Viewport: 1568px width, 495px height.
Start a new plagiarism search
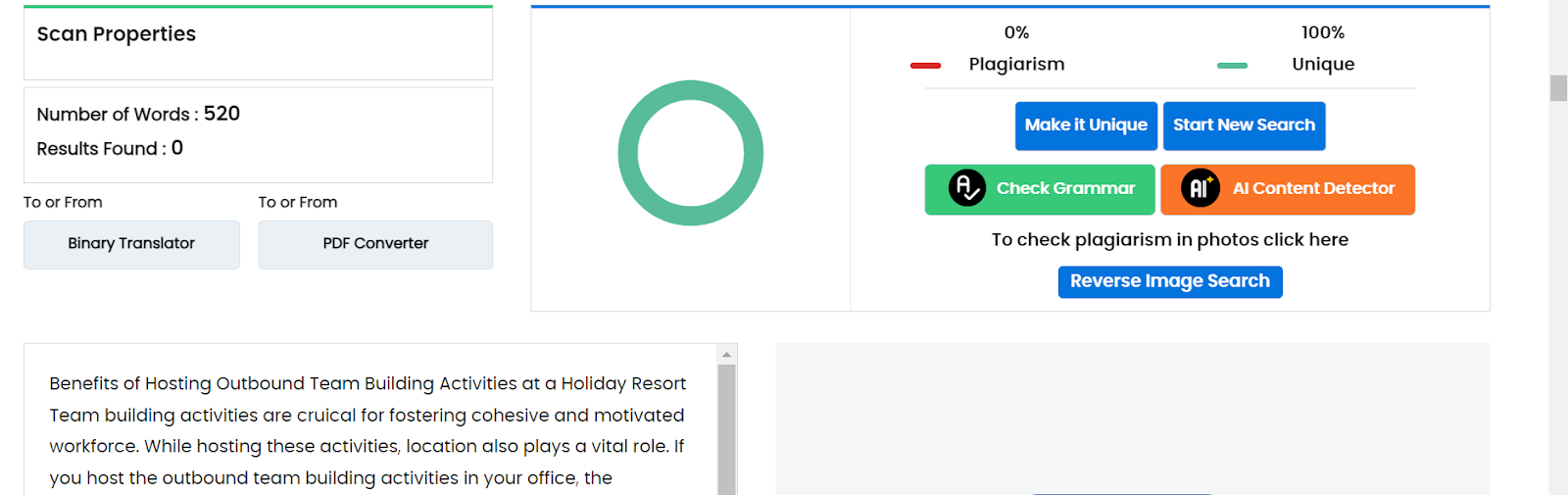[1244, 125]
